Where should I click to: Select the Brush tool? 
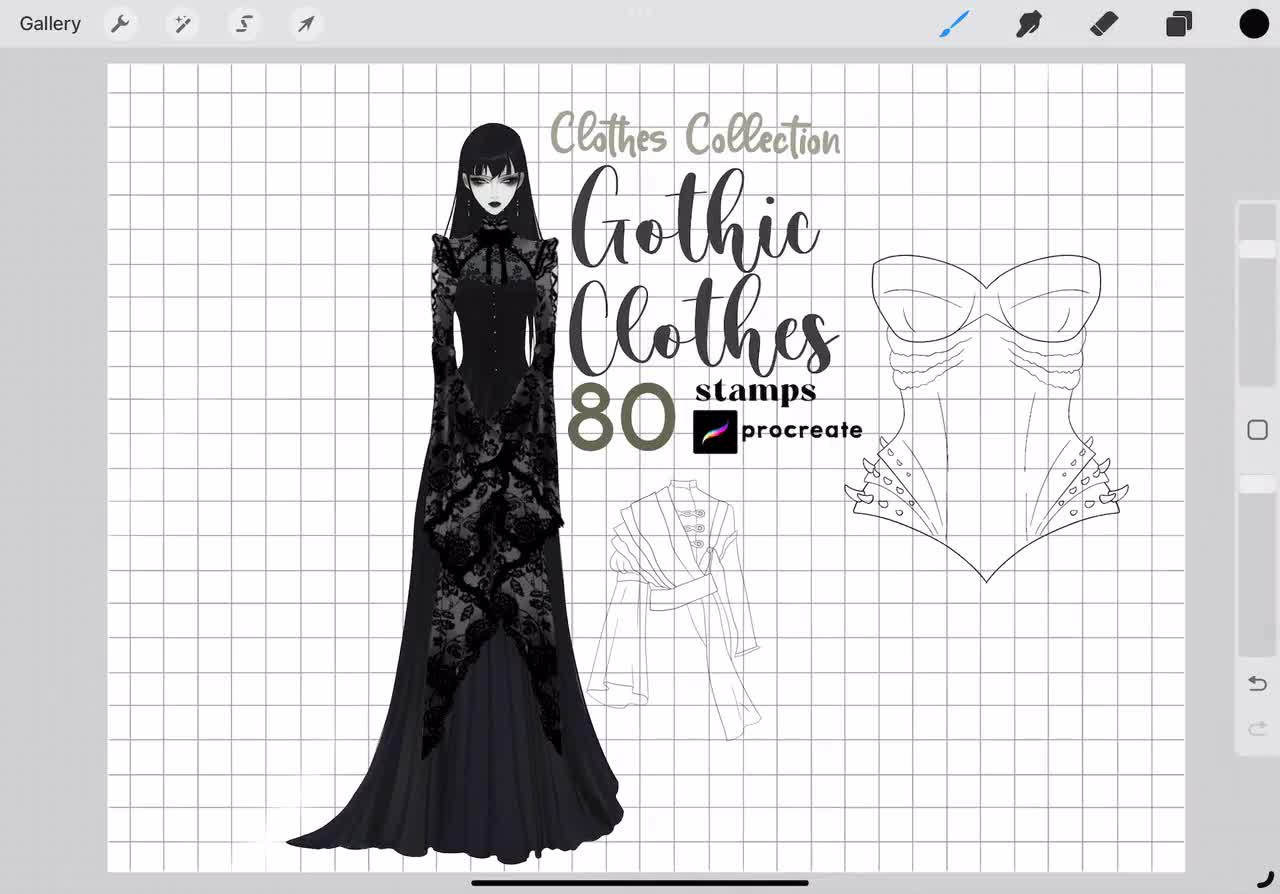pos(954,24)
